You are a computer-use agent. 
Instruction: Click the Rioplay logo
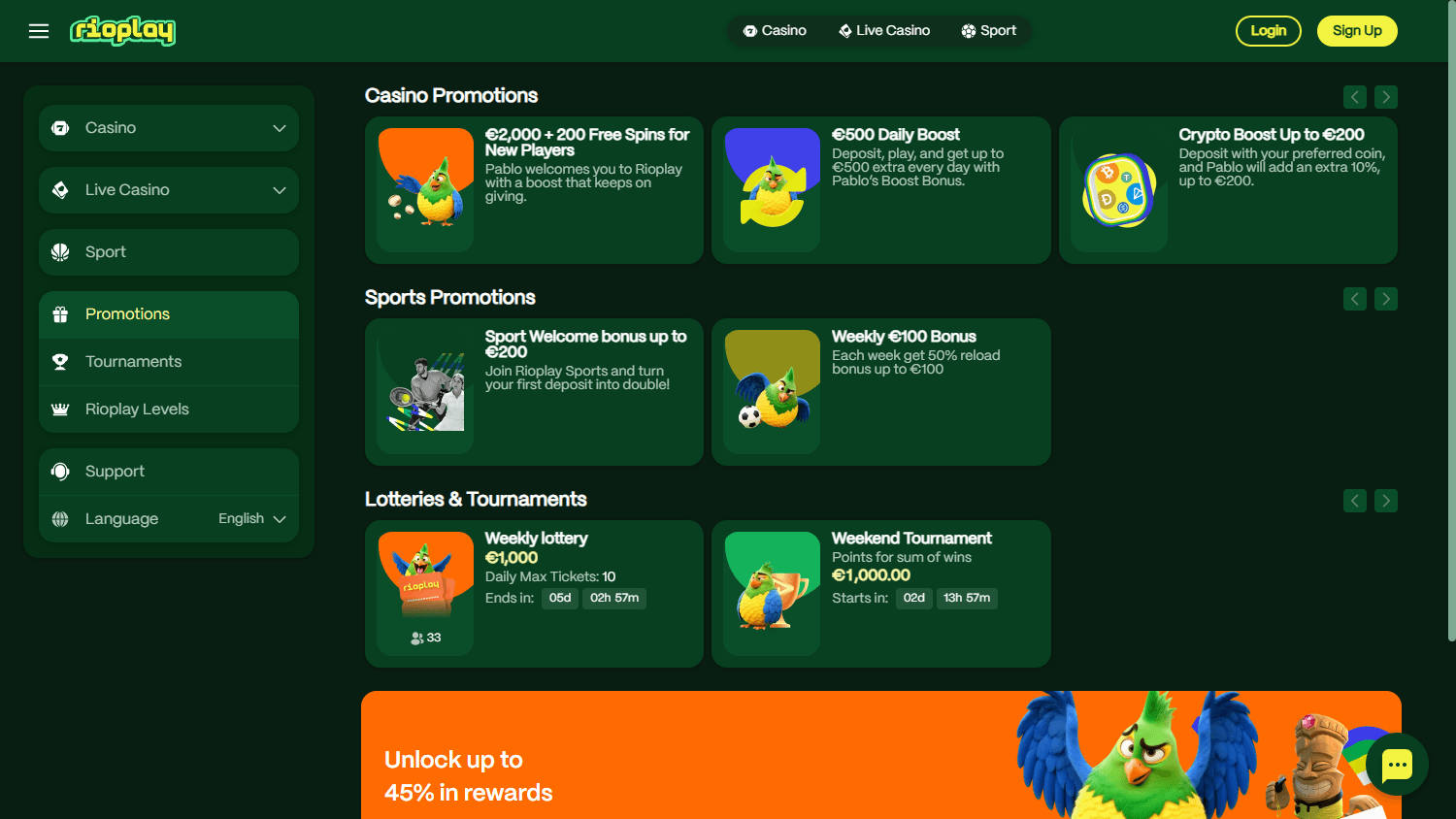(123, 31)
